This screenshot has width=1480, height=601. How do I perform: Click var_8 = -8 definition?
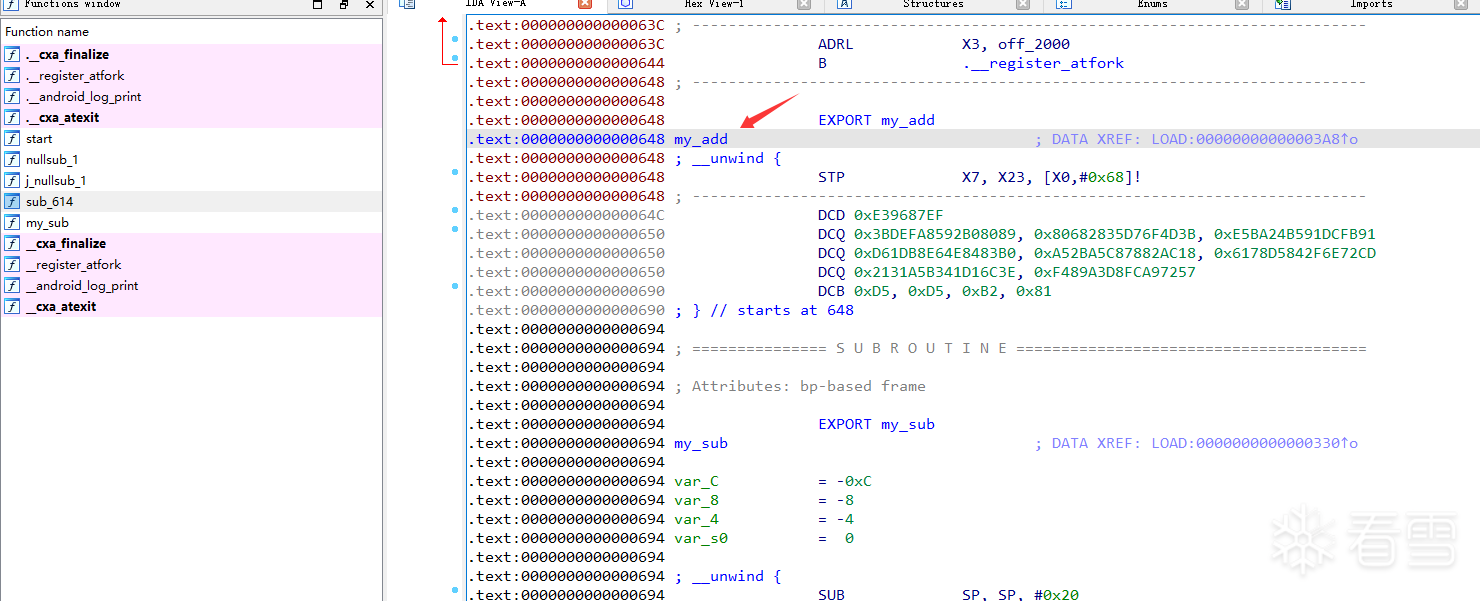tap(763, 500)
